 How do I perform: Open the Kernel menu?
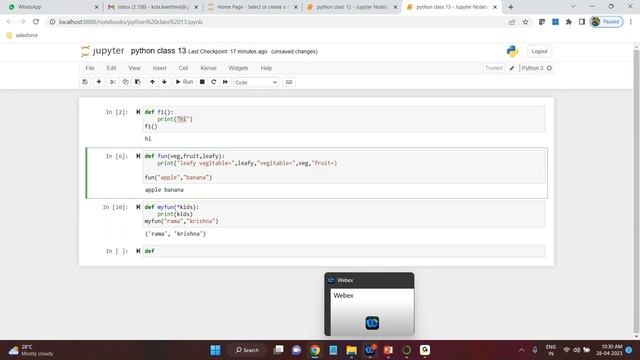(x=208, y=68)
